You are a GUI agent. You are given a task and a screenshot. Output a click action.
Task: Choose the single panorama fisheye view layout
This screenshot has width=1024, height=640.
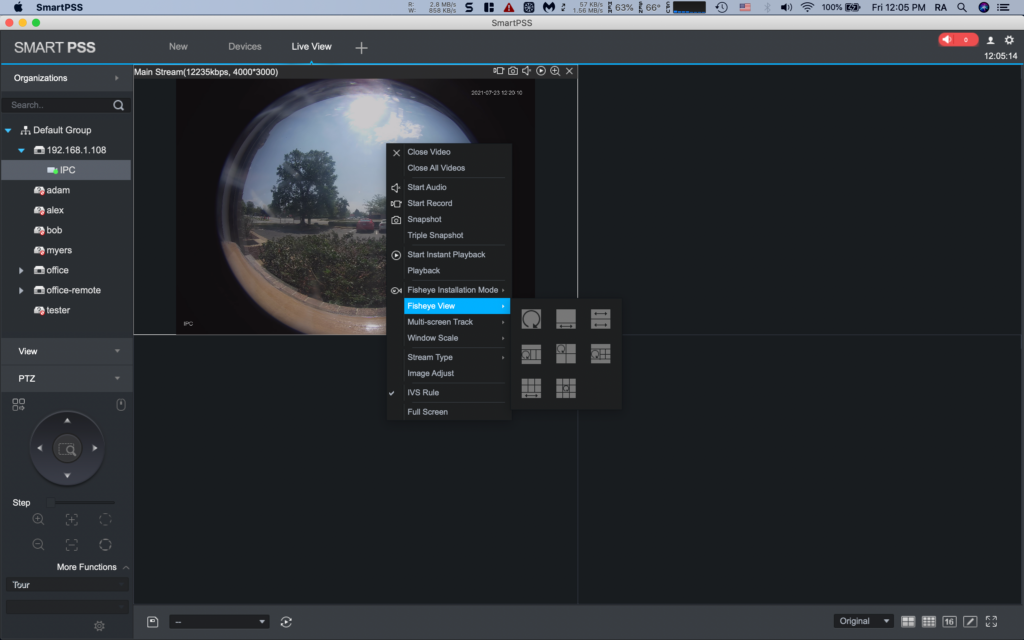[566, 319]
